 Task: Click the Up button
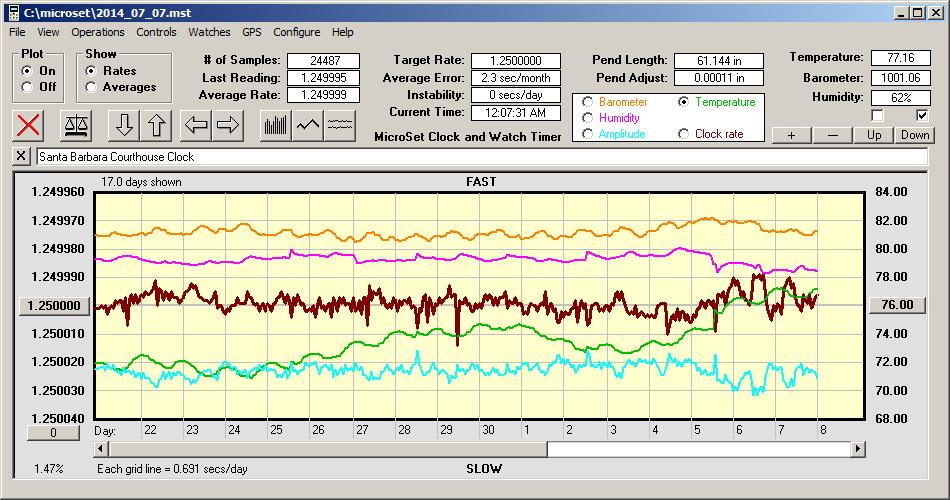pos(874,135)
